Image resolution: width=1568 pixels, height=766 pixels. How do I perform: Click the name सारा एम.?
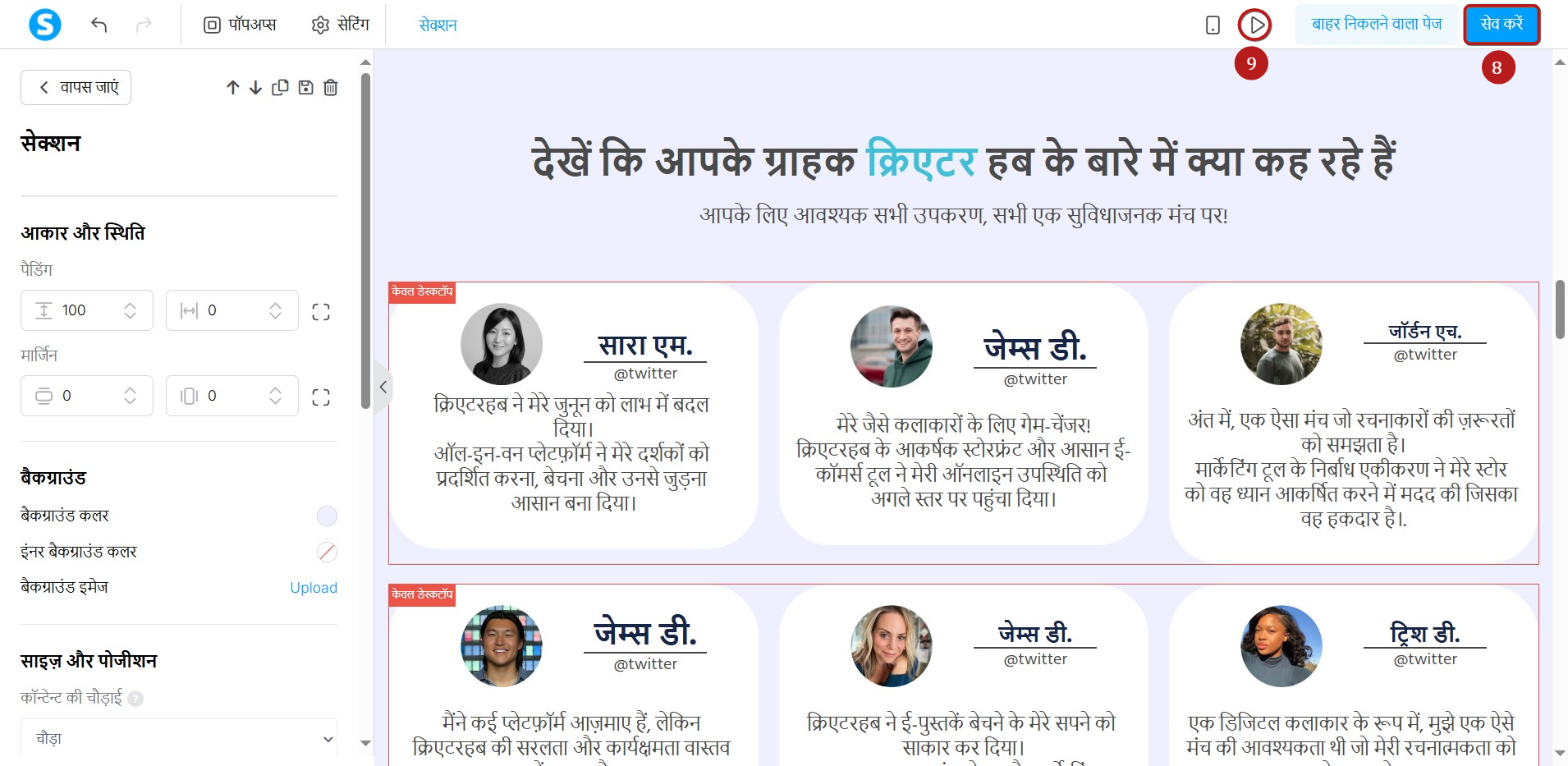tap(645, 345)
